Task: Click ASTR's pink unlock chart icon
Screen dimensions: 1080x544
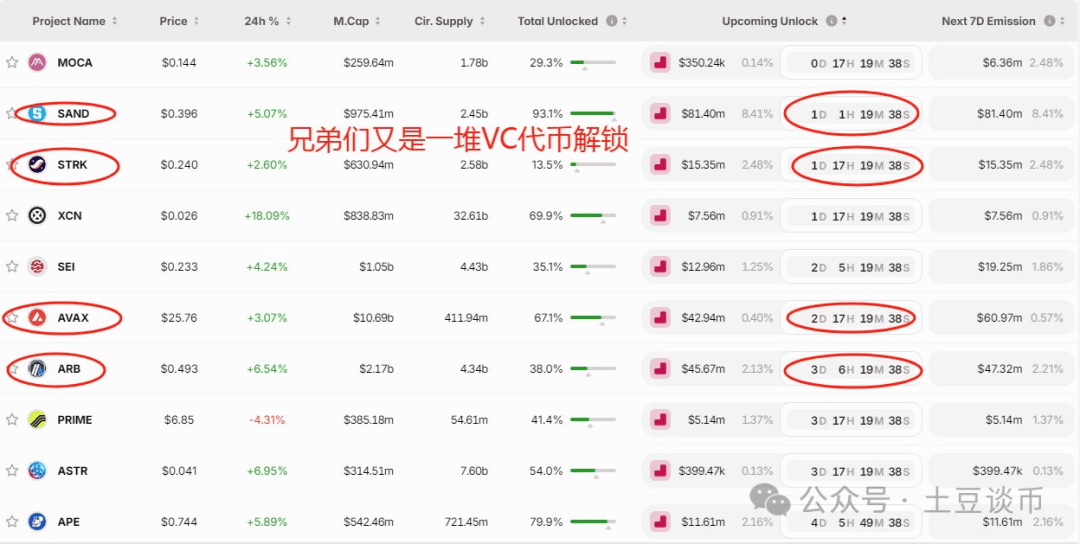Action: click(x=660, y=470)
